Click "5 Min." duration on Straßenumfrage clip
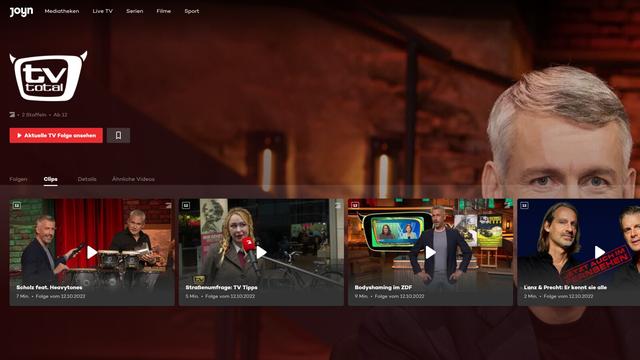640x360 pixels. pyautogui.click(x=192, y=296)
